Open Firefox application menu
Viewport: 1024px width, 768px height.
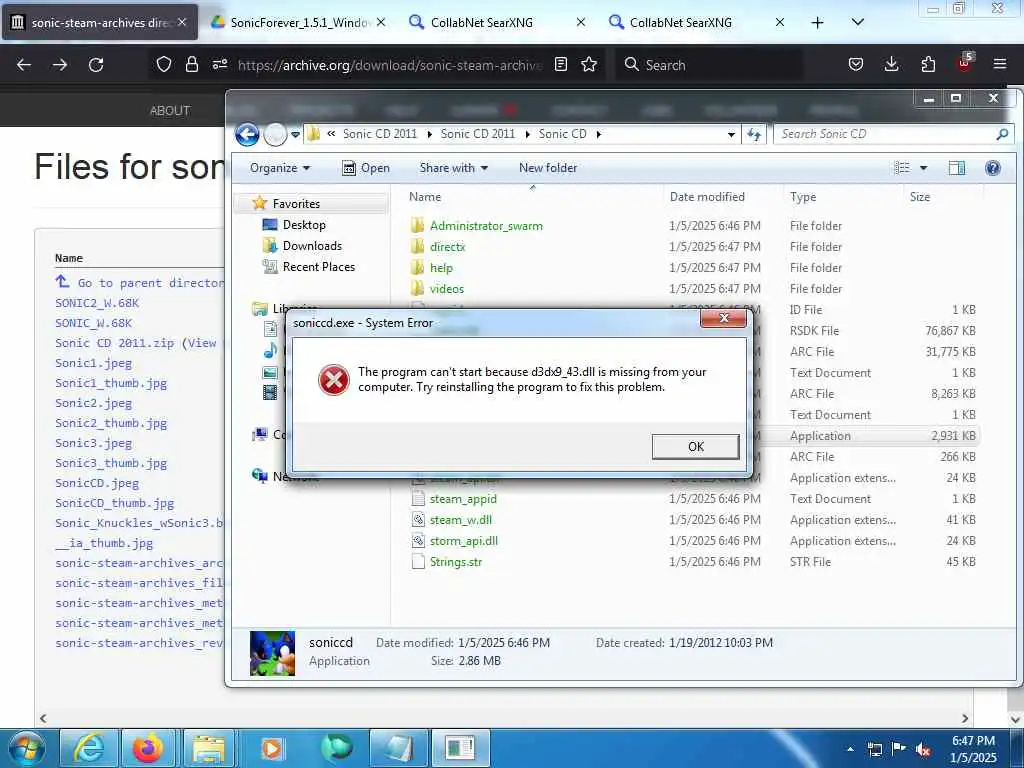click(x=1000, y=64)
